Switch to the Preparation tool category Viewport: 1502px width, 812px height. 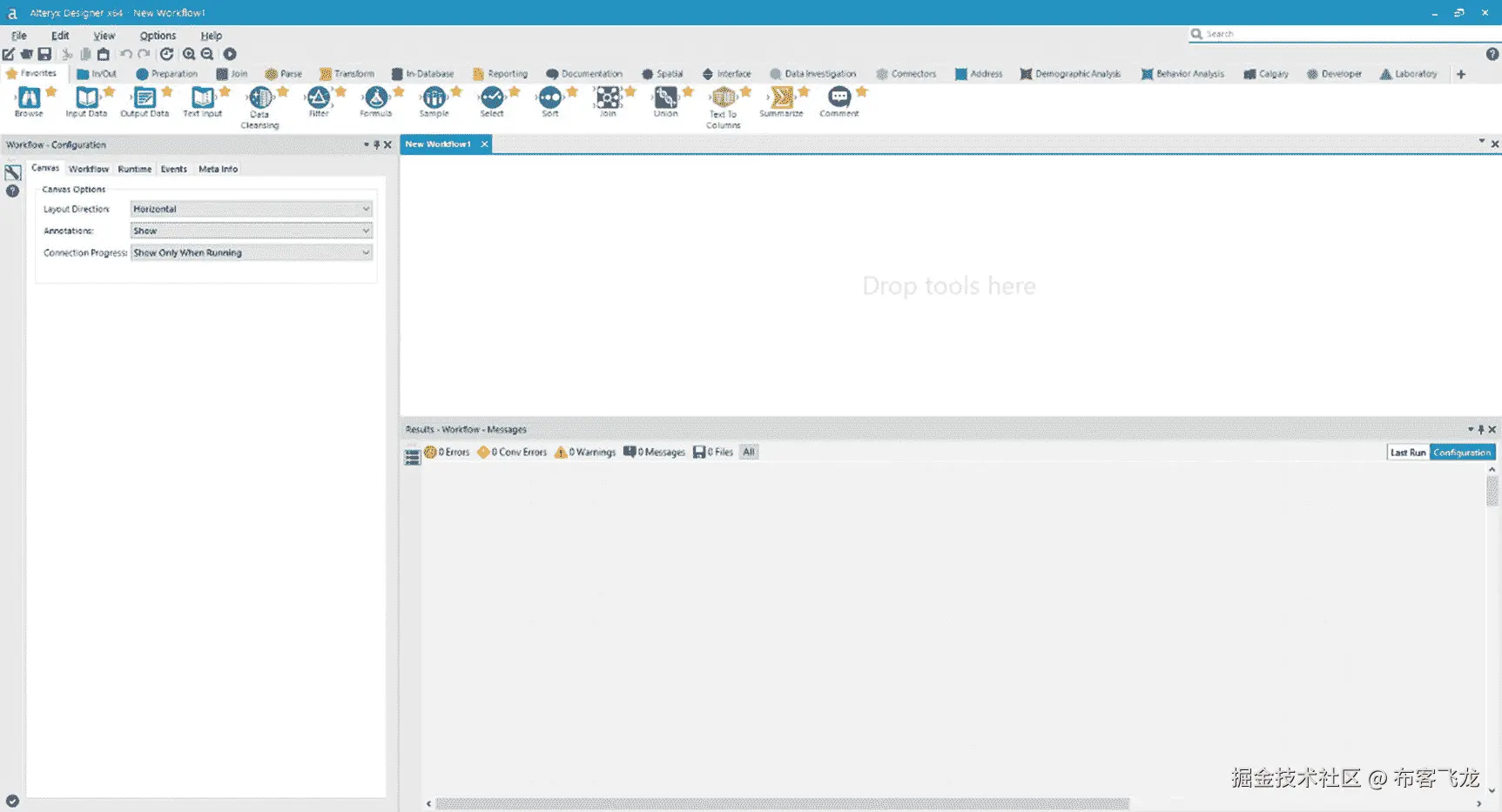[x=167, y=74]
